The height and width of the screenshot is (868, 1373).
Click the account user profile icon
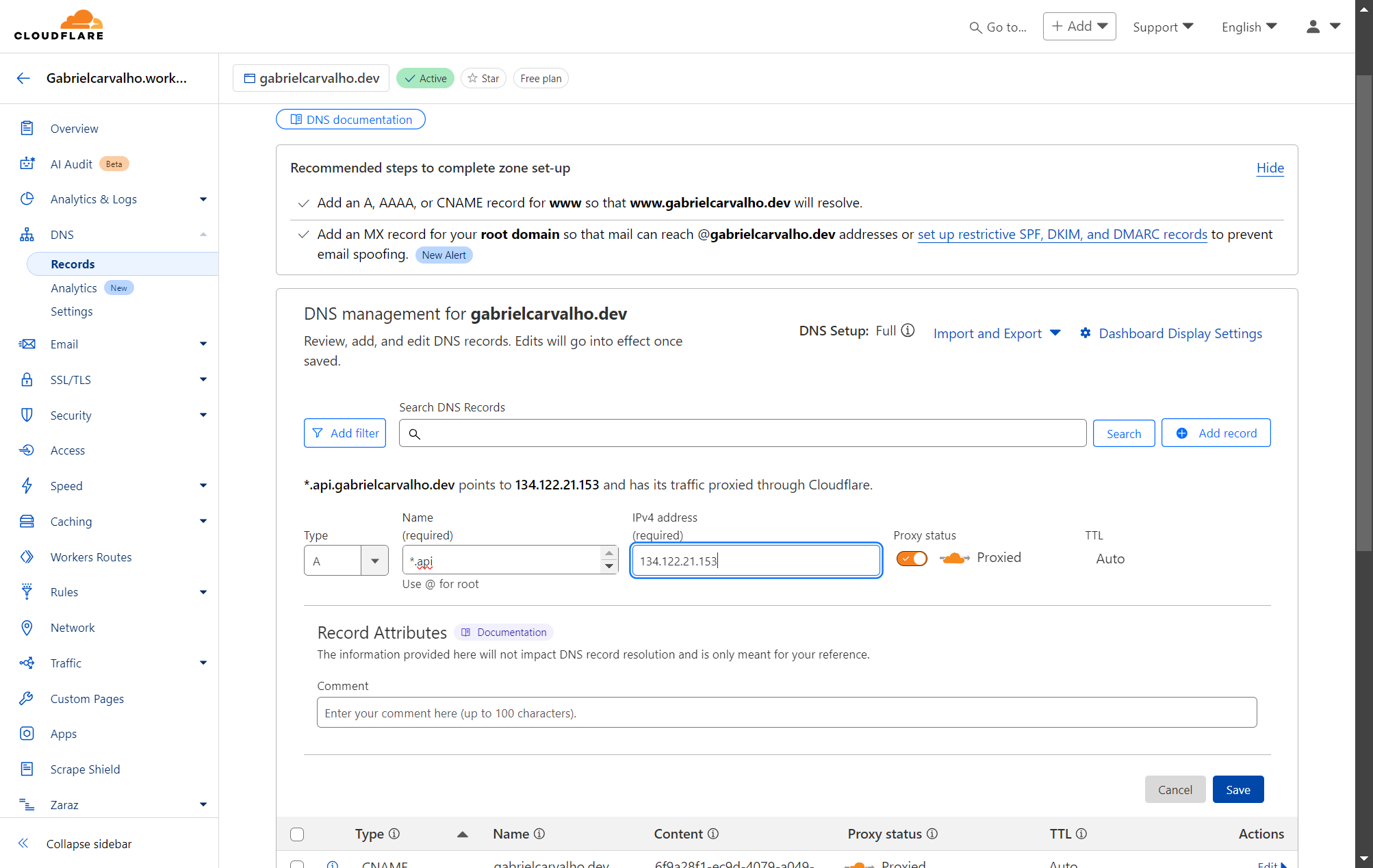pos(1313,27)
